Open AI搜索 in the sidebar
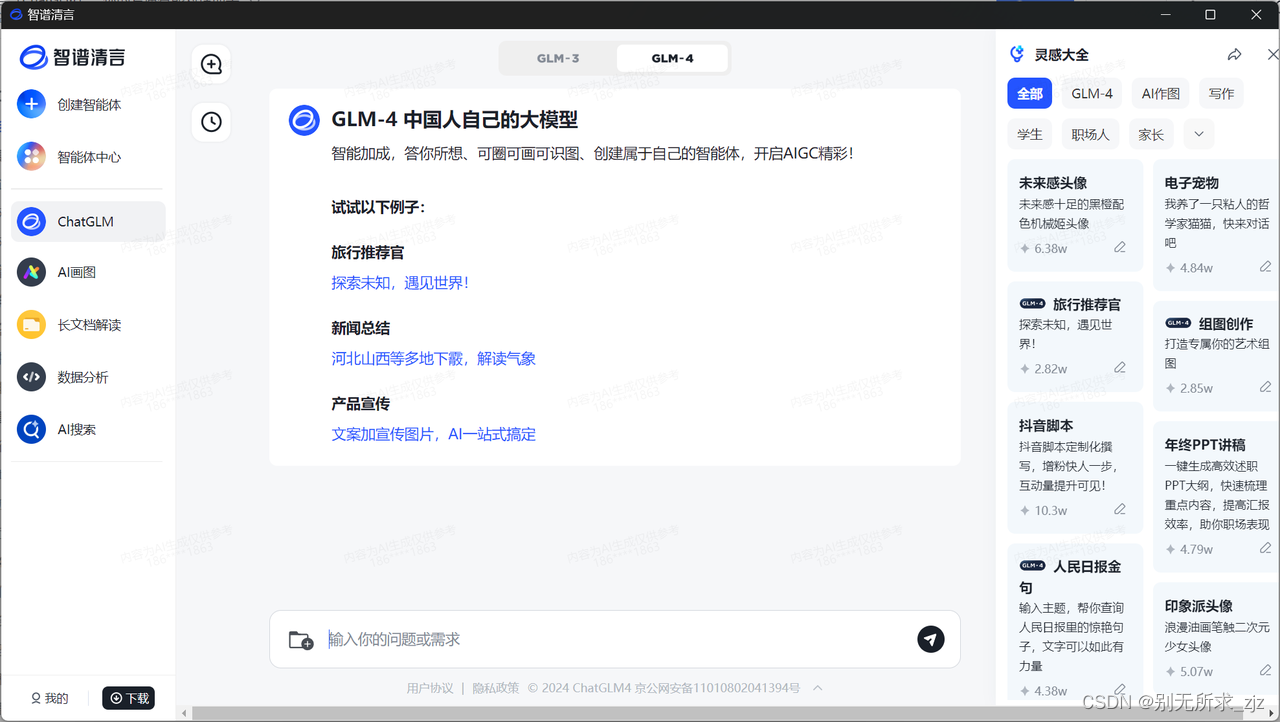 [88, 429]
